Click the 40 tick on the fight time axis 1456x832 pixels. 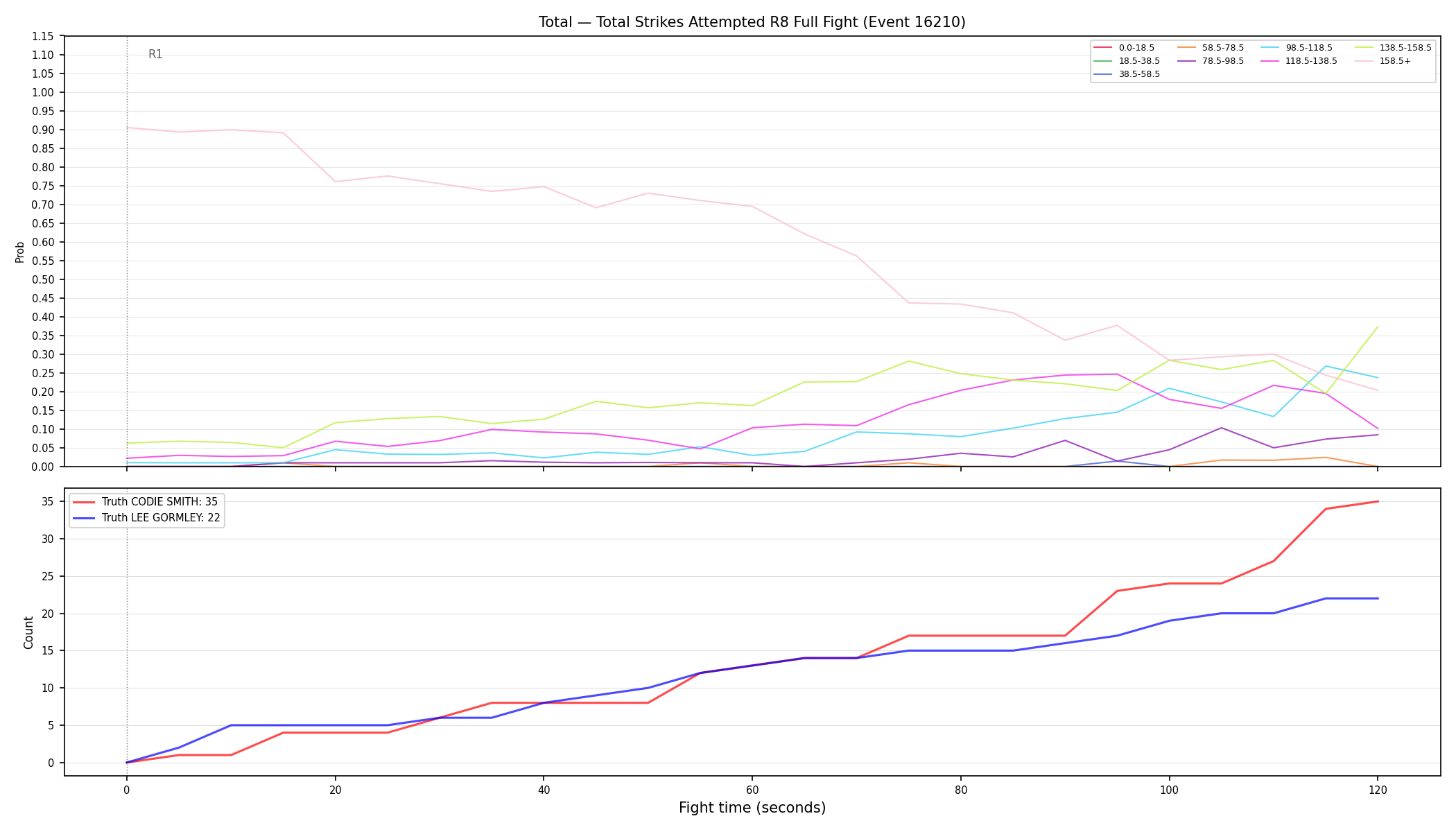coord(544,789)
